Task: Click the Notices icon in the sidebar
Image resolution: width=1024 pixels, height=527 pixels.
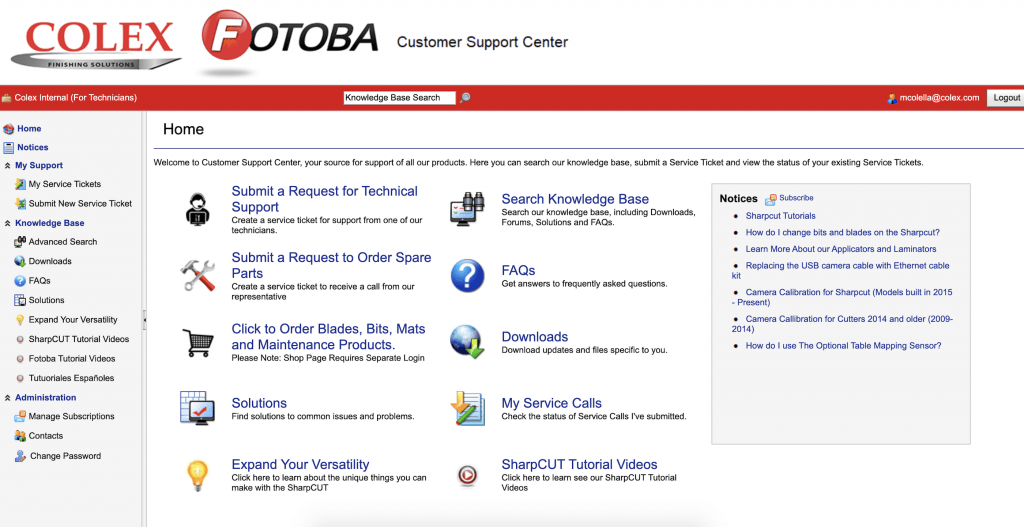Action: pyautogui.click(x=8, y=148)
